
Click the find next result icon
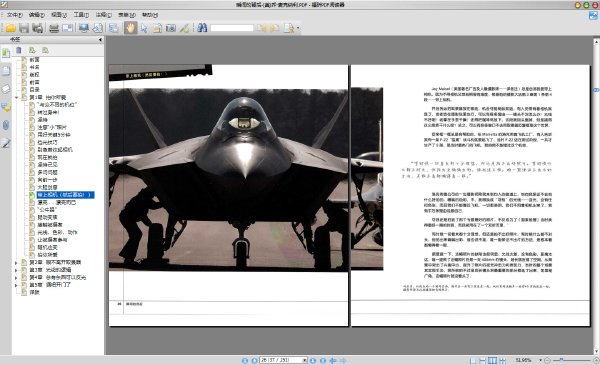[x=274, y=28]
